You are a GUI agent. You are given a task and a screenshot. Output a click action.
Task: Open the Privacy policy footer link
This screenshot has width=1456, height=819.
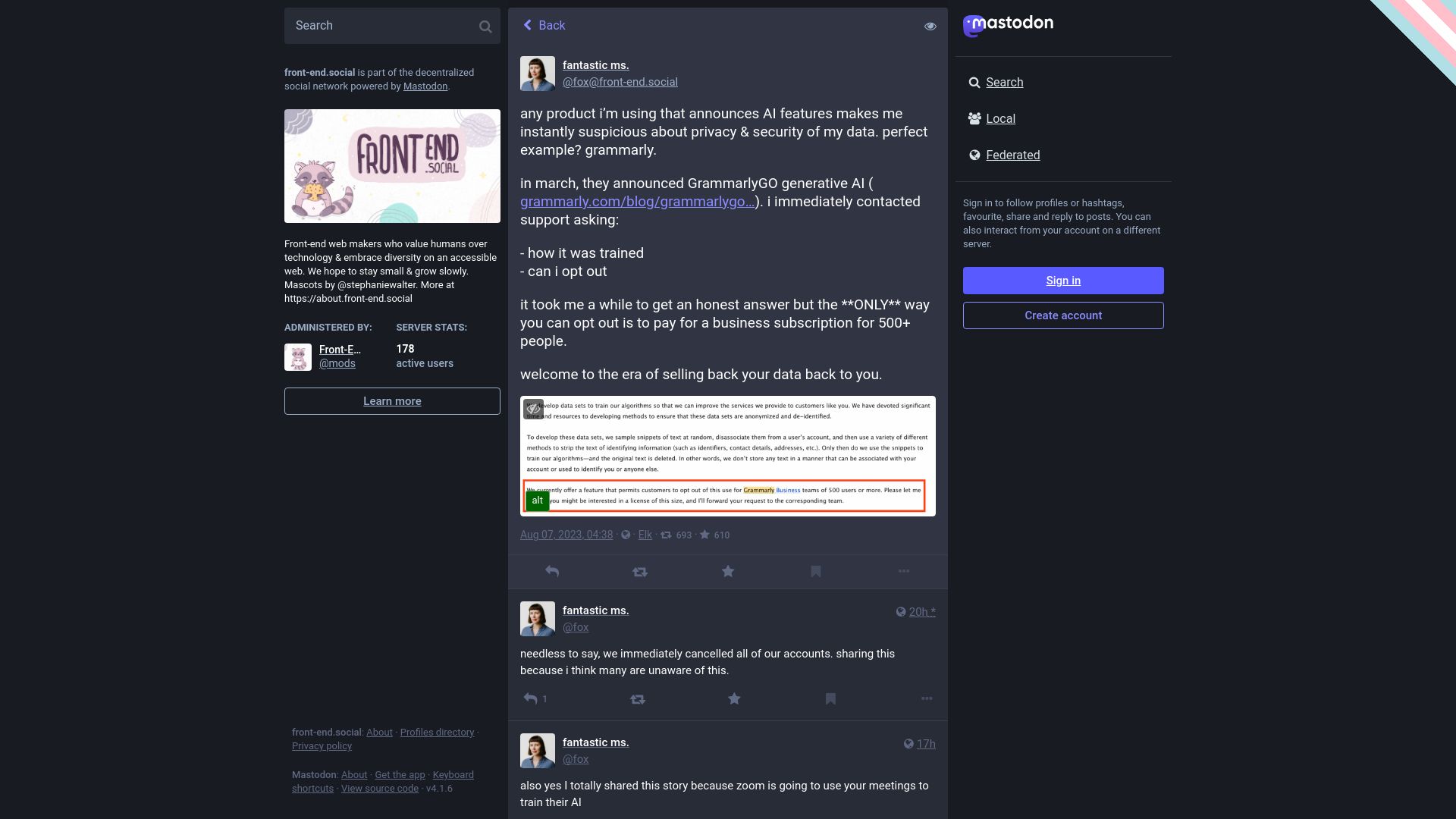tap(322, 746)
